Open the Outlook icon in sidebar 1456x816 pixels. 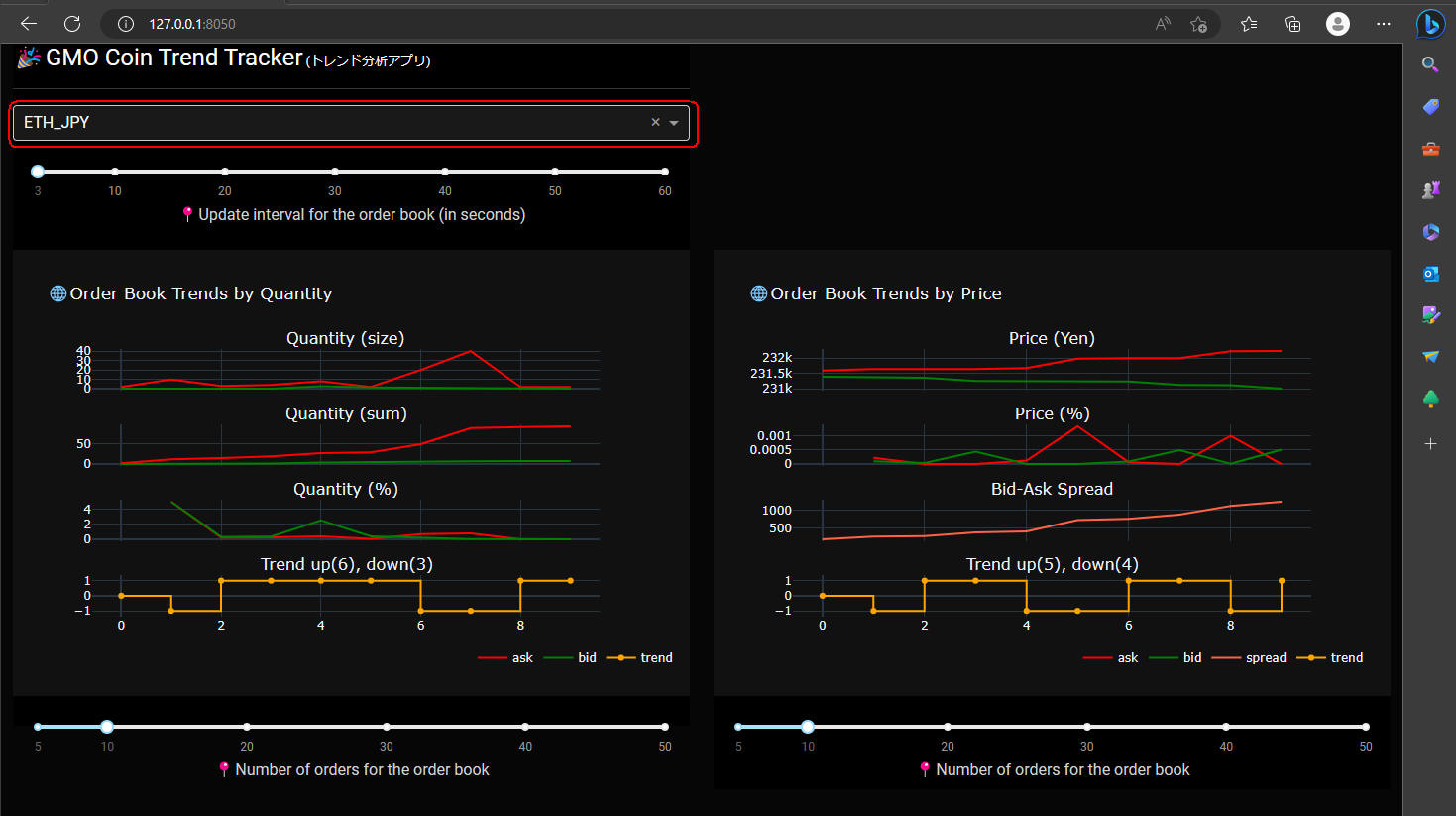[x=1430, y=274]
